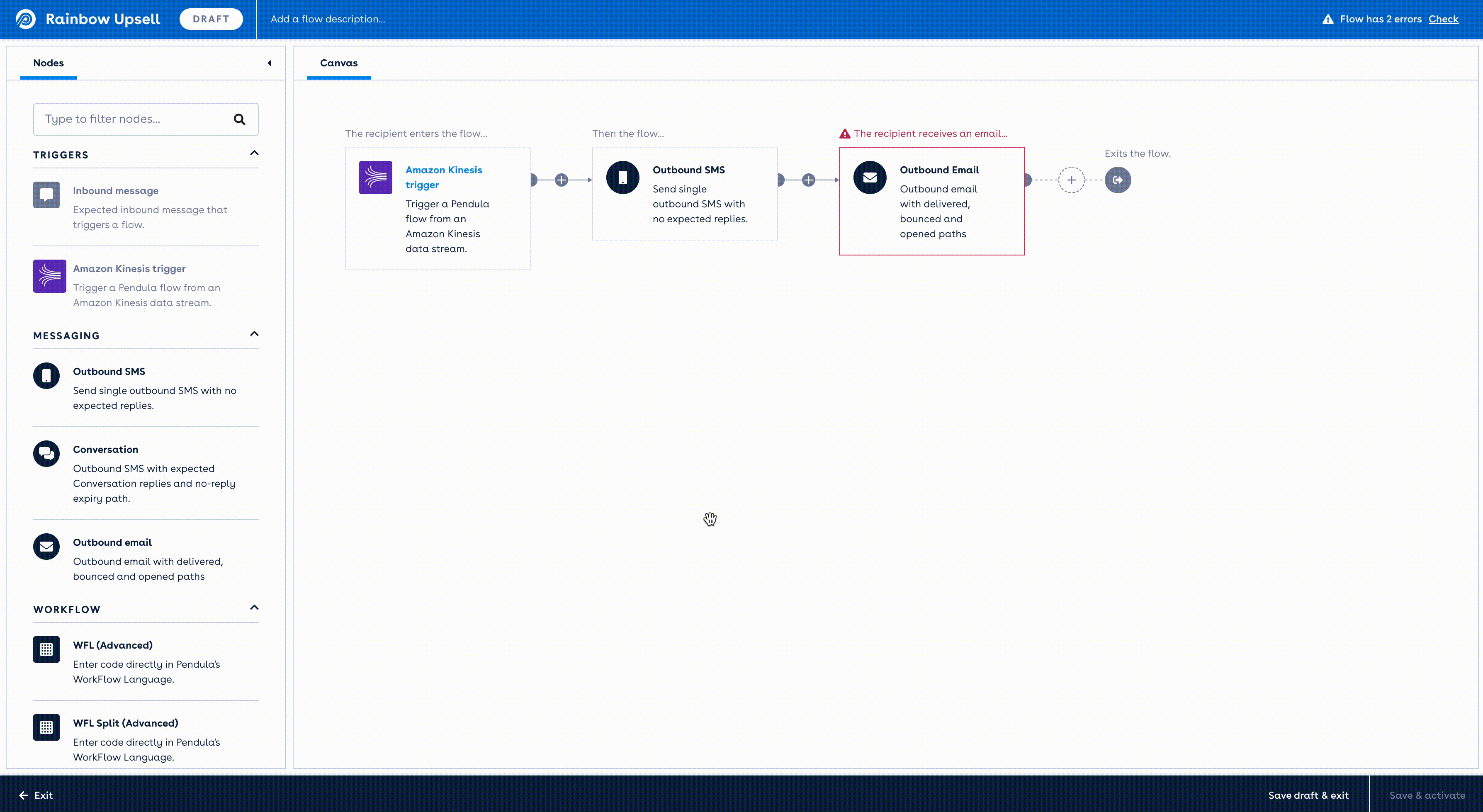Select the Outbound email icon in sidebar

coord(46,547)
